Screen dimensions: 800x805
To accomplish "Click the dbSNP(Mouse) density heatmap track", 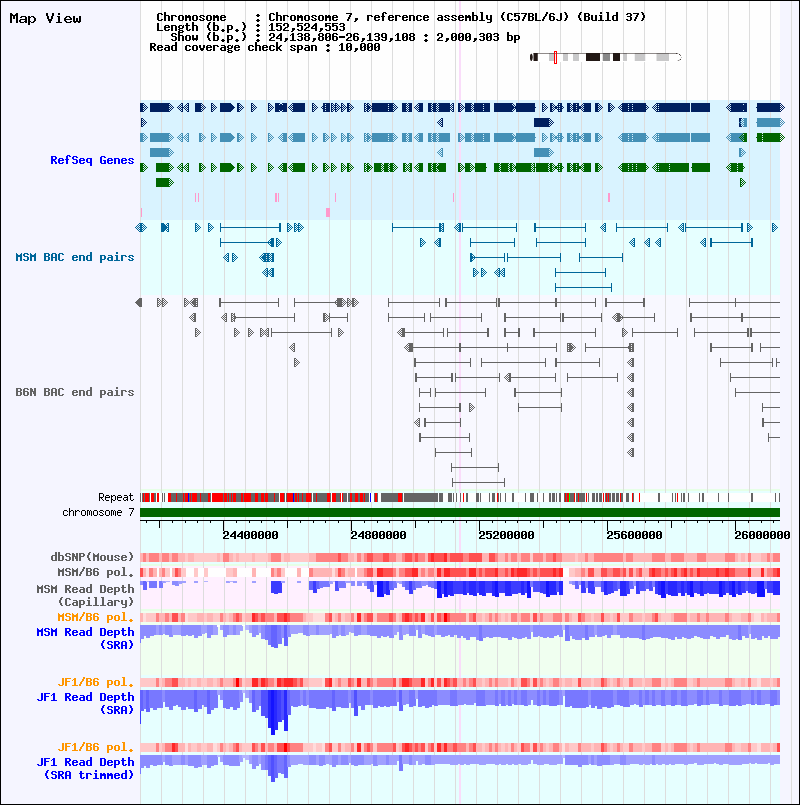I will tap(460, 557).
